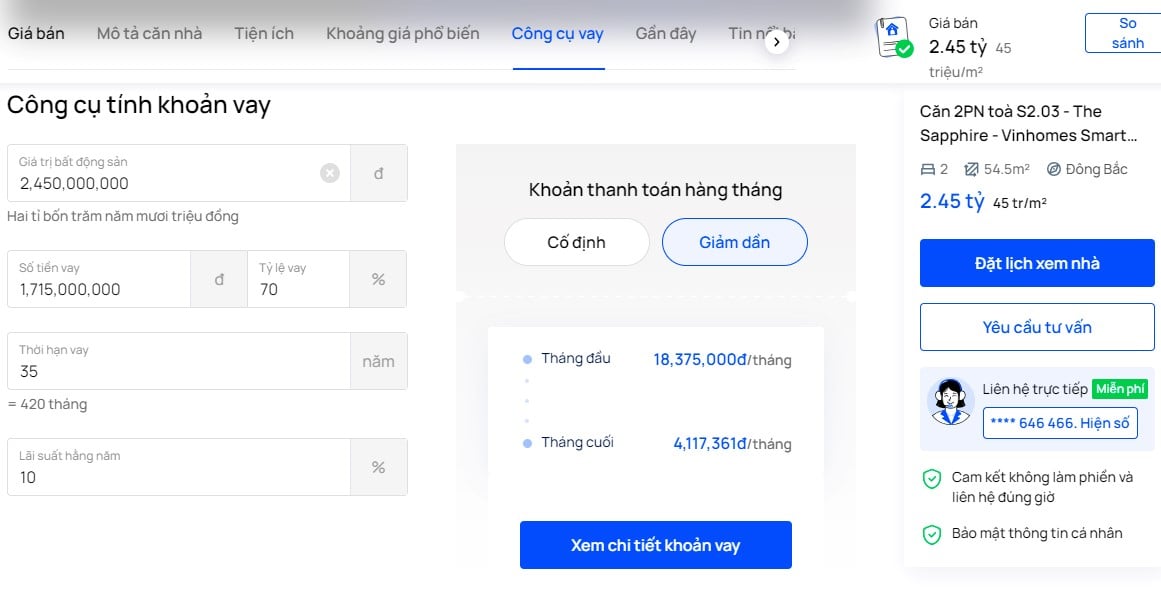Switch to the Tiện ích tab
The width and height of the screenshot is (1161, 595).
[263, 33]
